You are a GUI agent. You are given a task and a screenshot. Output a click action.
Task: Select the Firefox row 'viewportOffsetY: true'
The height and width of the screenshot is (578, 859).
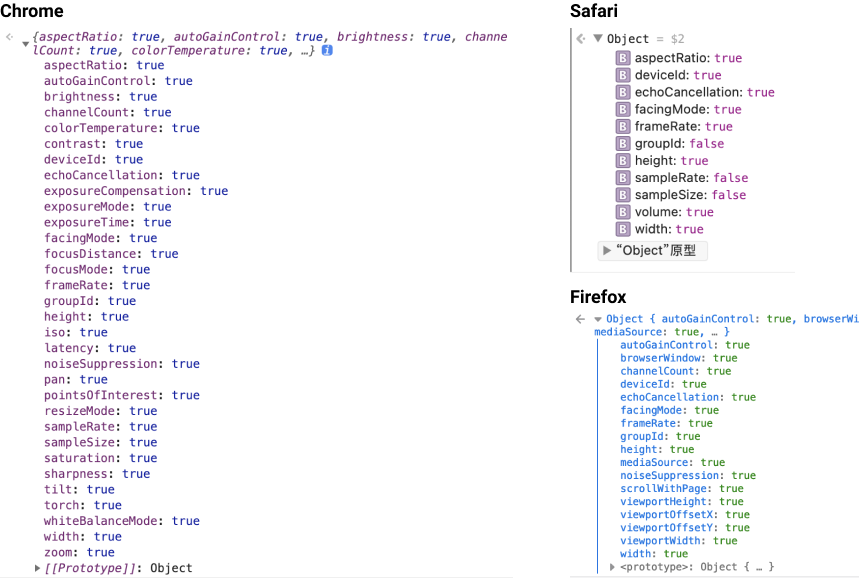pyautogui.click(x=685, y=528)
